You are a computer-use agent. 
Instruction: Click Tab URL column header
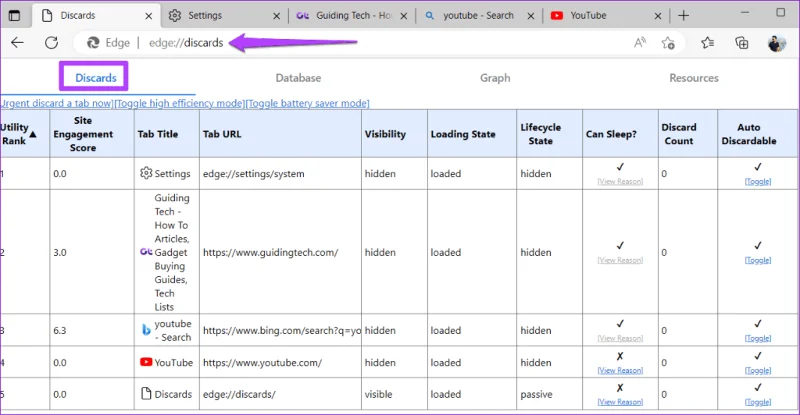coord(281,134)
